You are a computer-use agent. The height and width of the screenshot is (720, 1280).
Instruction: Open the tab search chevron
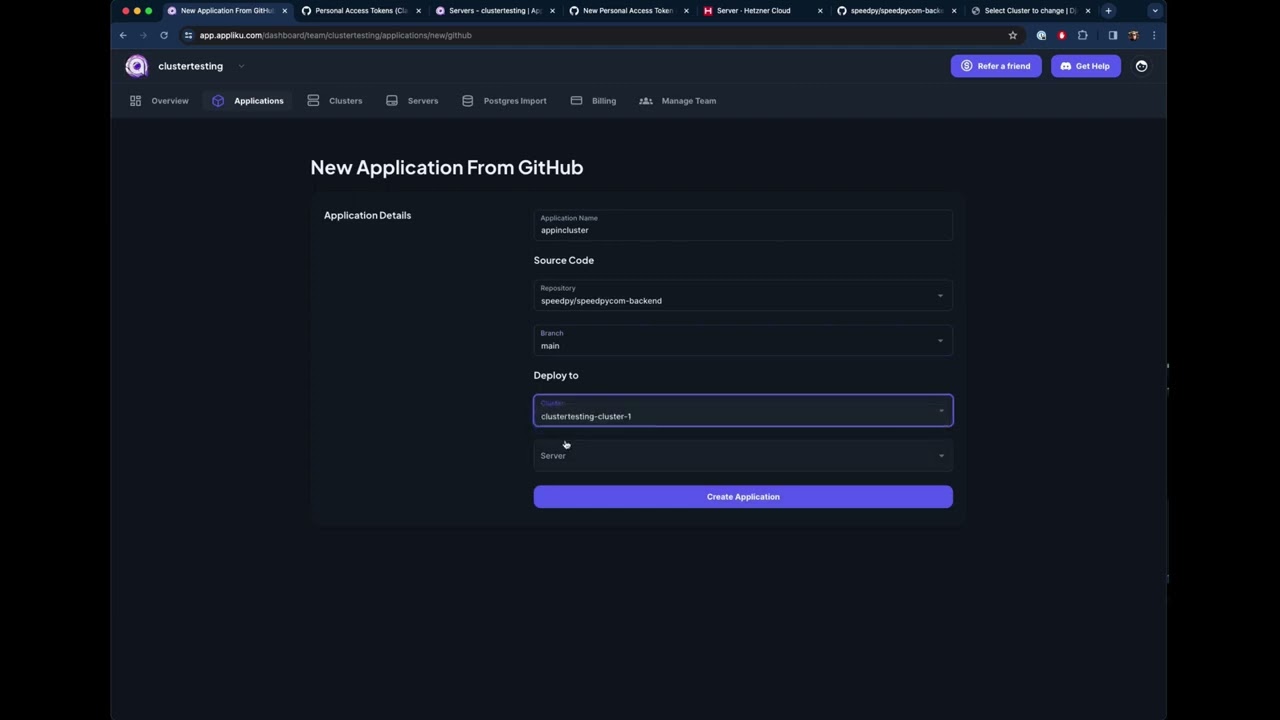[1155, 11]
